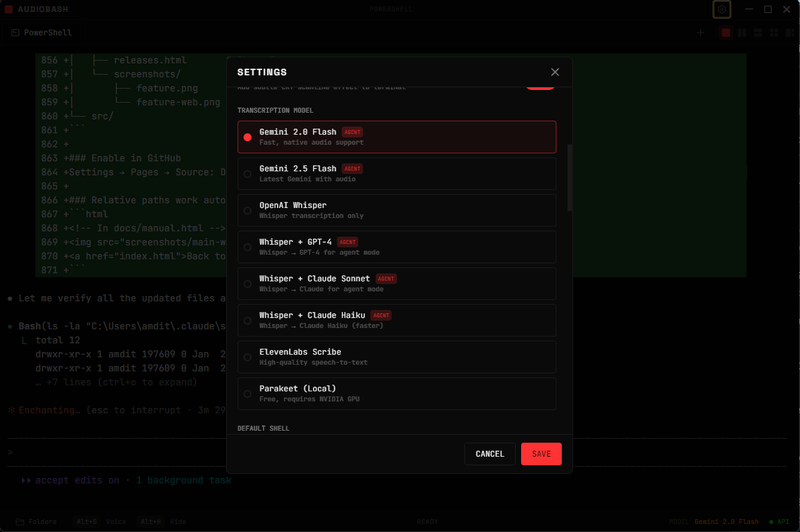The height and width of the screenshot is (532, 800).
Task: Click the AGENT badge on Whisper + GPT-4
Action: 347,242
